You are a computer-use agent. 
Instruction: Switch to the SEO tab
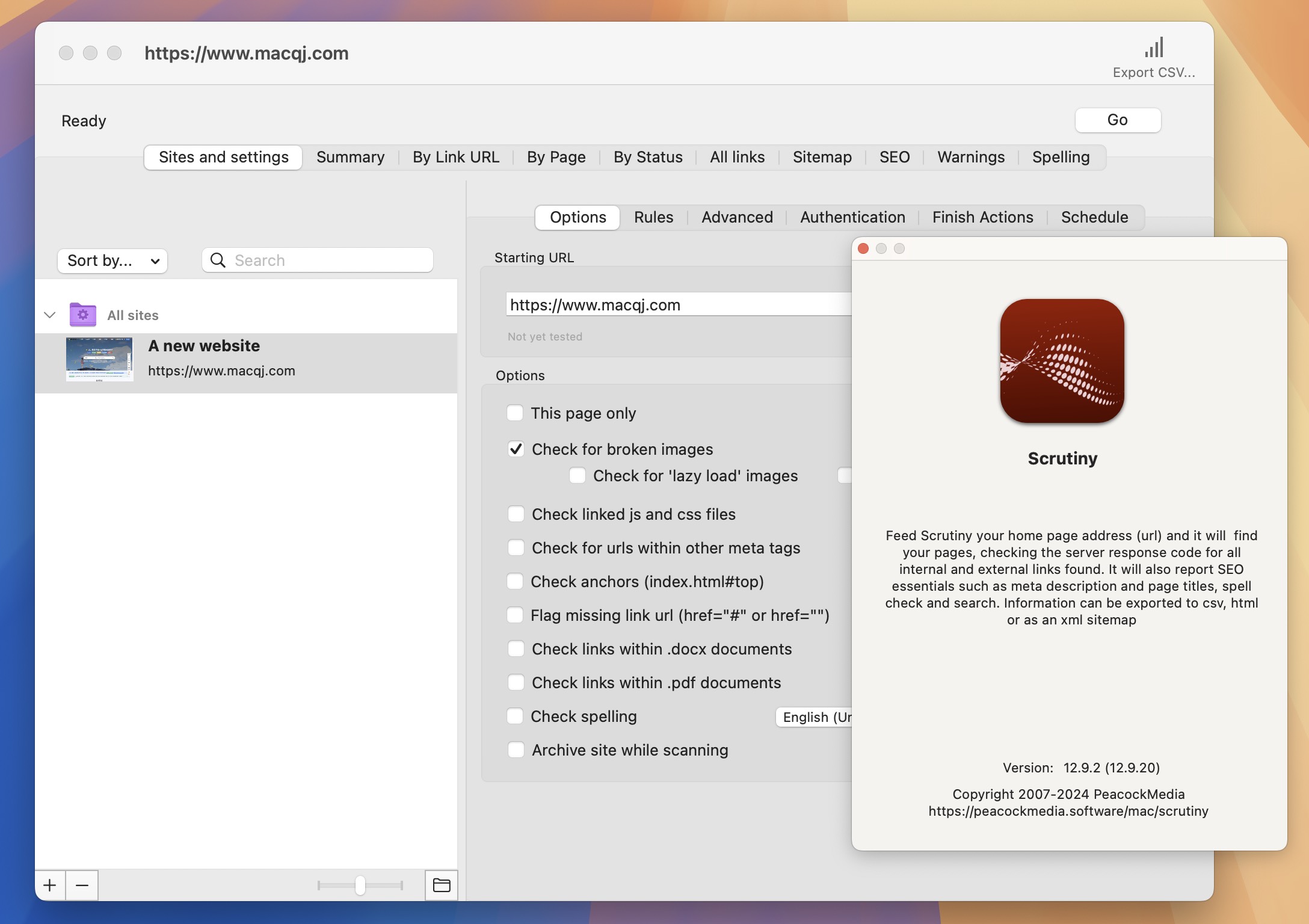[x=895, y=157]
